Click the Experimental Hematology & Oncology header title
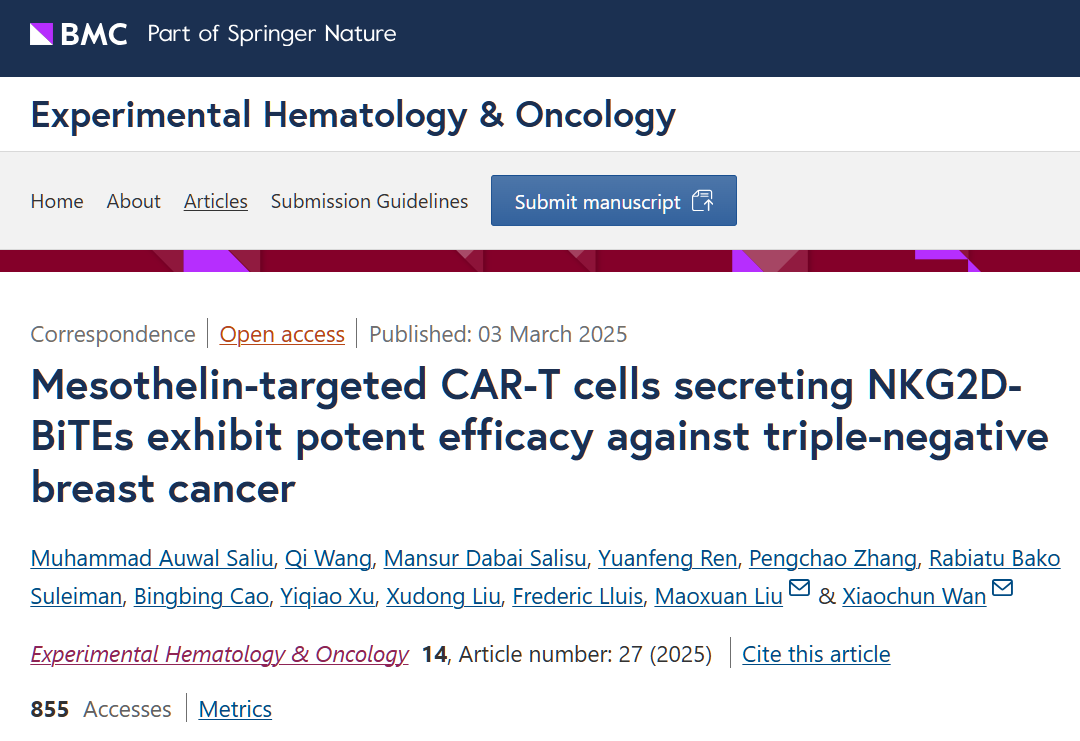The image size is (1080, 741). tap(353, 115)
